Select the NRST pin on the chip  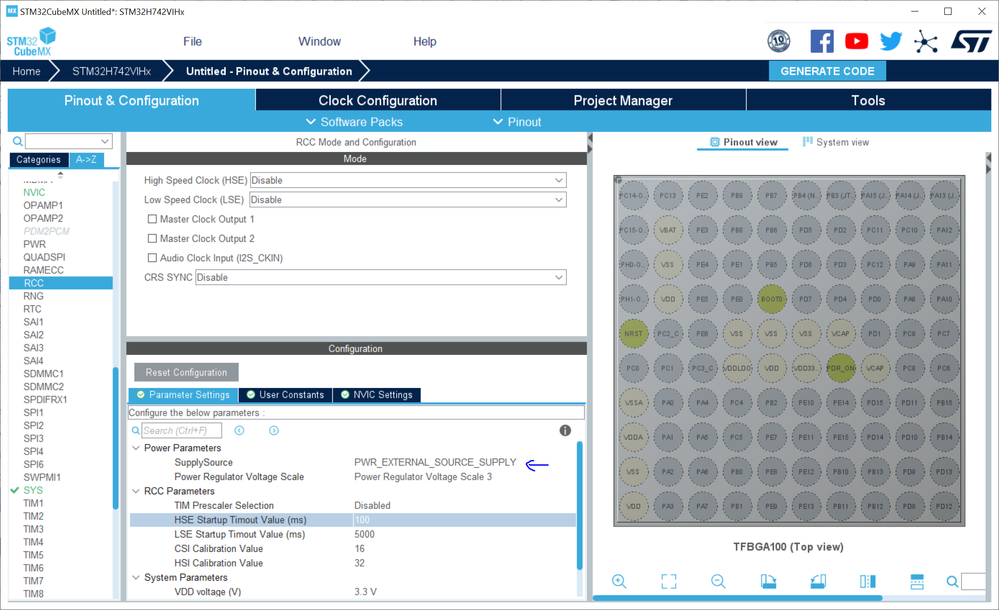tap(633, 333)
